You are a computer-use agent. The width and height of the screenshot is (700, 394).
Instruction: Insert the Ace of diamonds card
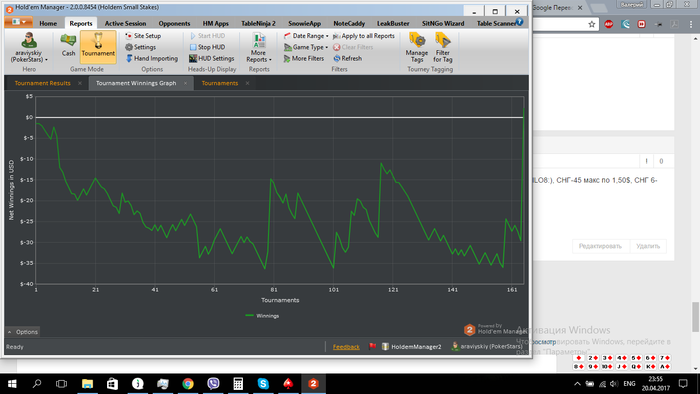[665, 366]
